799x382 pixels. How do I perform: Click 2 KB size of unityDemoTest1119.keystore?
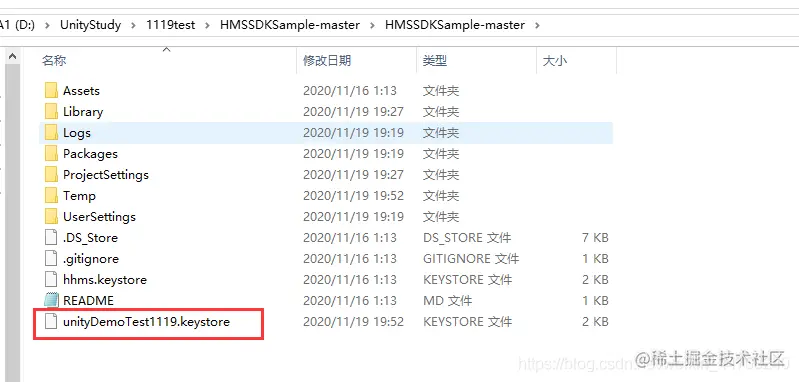595,322
